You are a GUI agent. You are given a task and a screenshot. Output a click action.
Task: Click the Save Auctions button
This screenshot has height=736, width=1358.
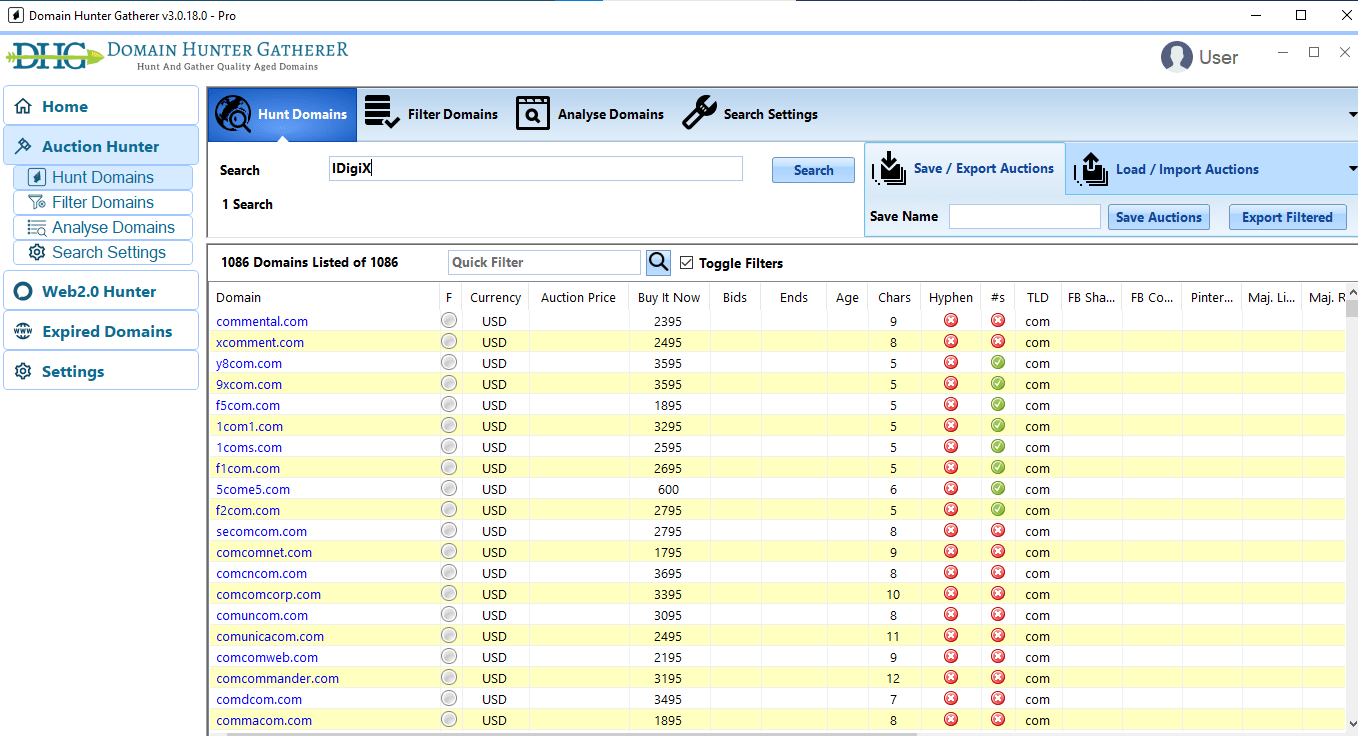1158,217
